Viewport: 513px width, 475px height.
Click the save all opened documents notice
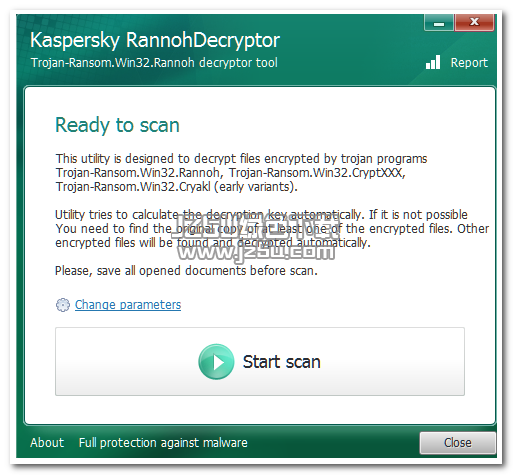[x=186, y=271]
